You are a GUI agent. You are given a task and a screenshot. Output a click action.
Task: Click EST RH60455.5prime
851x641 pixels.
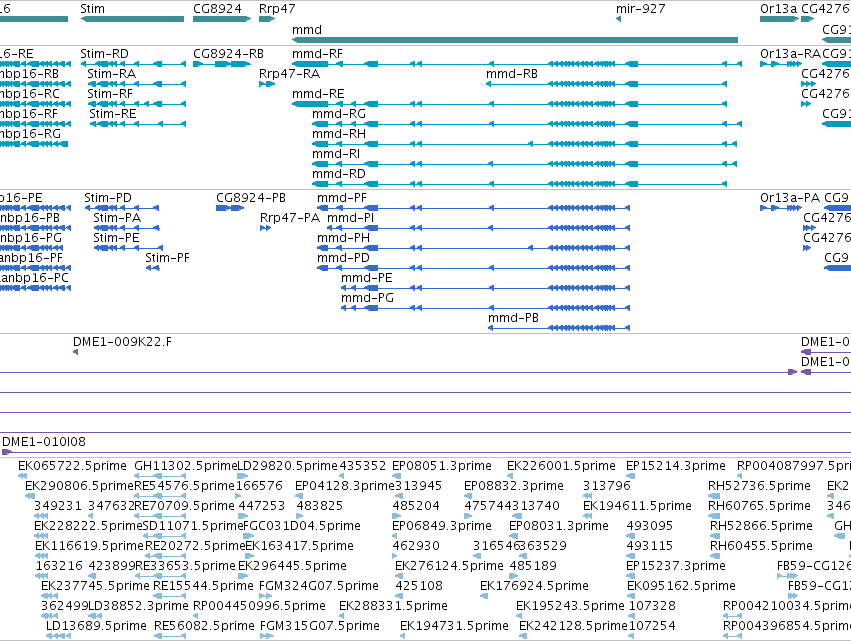pyautogui.click(x=761, y=547)
